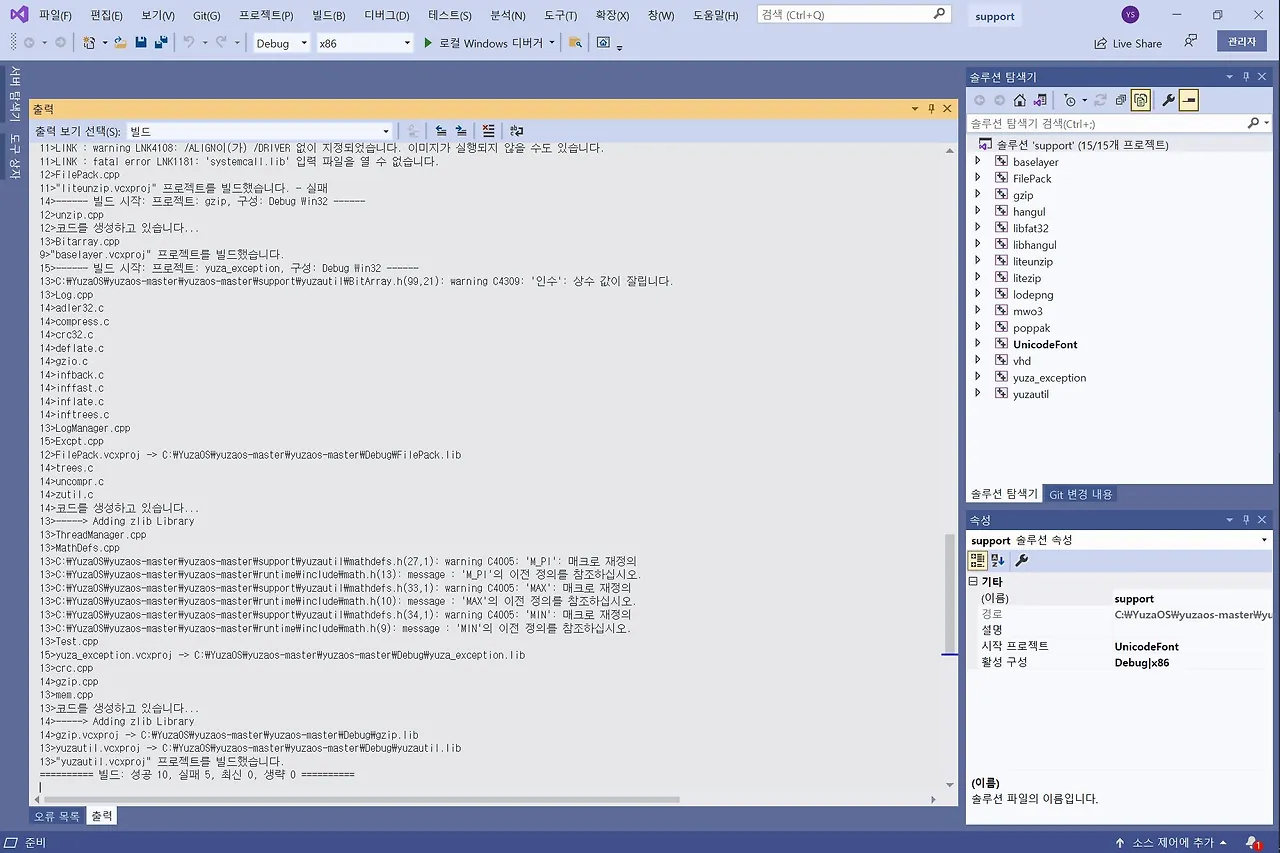This screenshot has width=1280, height=853.
Task: Click the camera/screenshot toolbar icon
Action: tap(603, 43)
